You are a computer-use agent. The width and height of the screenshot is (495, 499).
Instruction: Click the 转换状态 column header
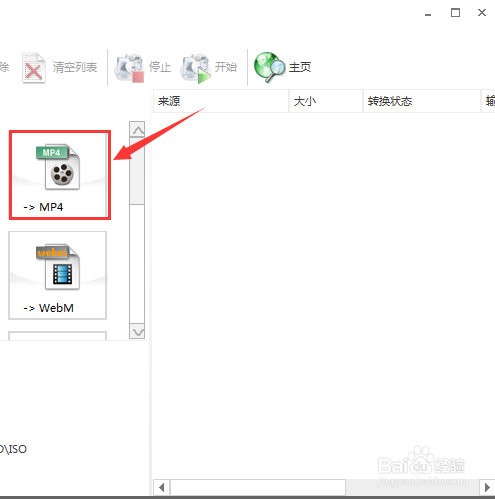422,101
